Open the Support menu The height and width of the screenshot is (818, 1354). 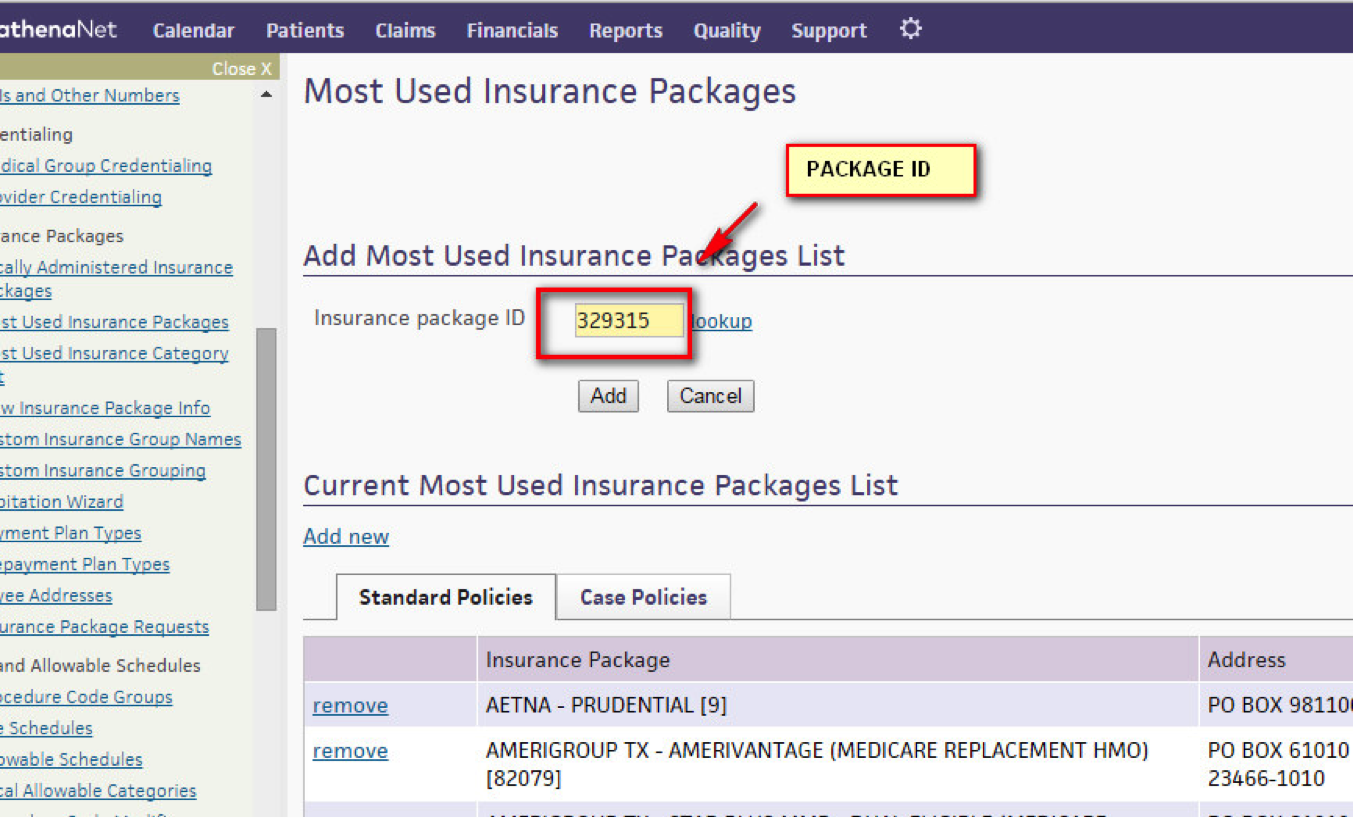(x=829, y=31)
